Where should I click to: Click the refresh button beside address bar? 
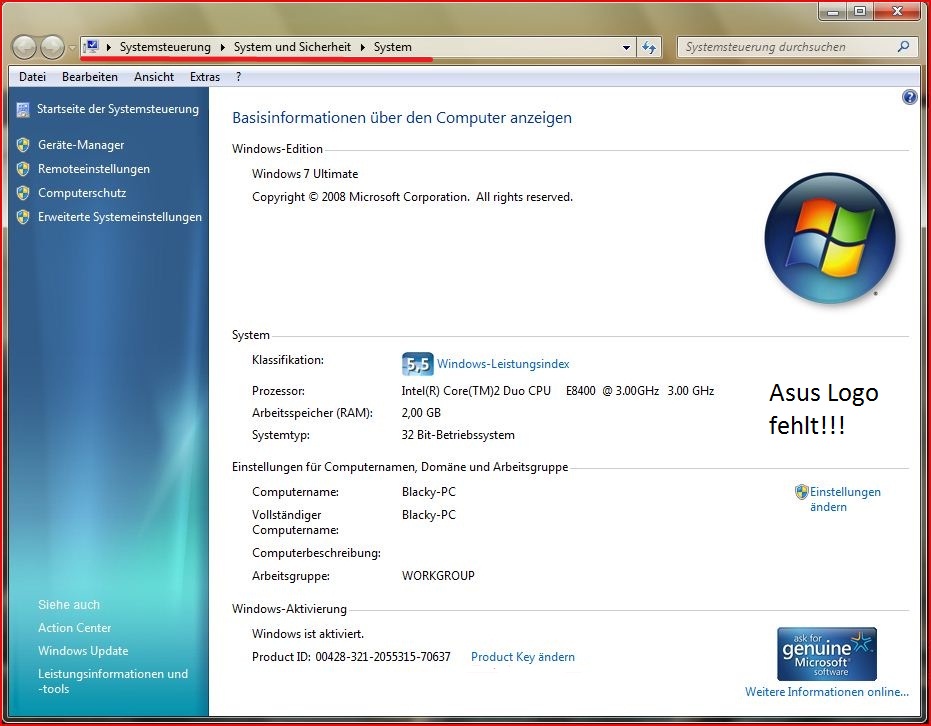pyautogui.click(x=649, y=47)
